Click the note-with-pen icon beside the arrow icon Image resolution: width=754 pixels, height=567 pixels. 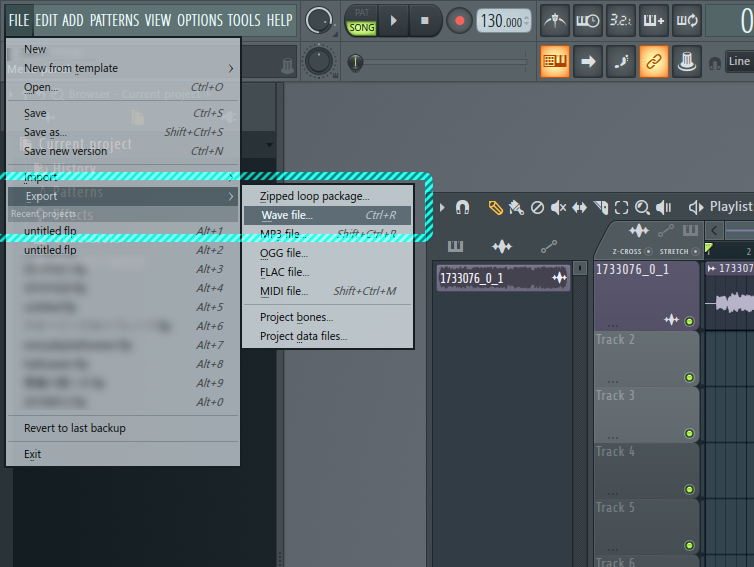[620, 61]
